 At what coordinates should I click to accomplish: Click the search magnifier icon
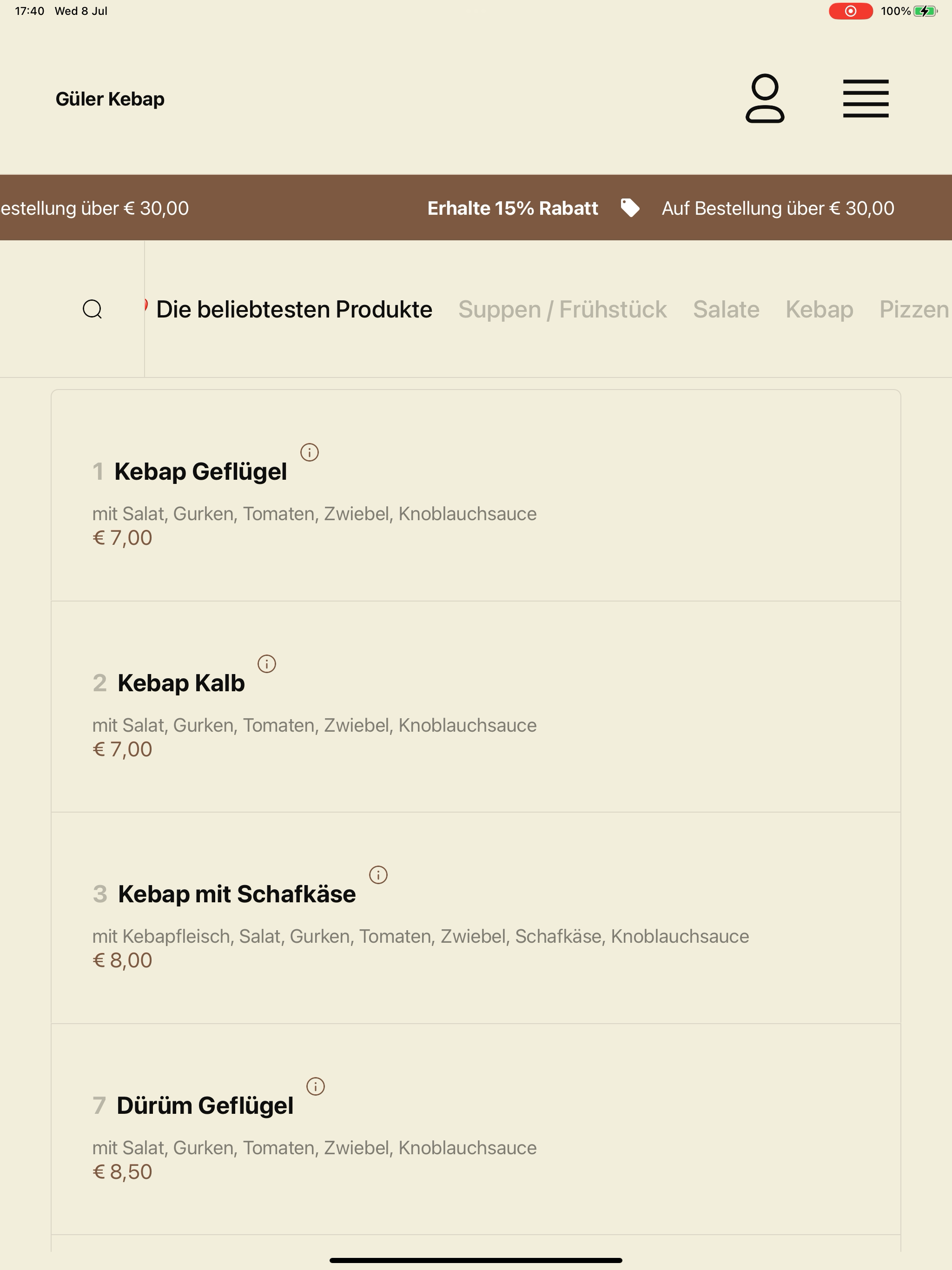[93, 309]
